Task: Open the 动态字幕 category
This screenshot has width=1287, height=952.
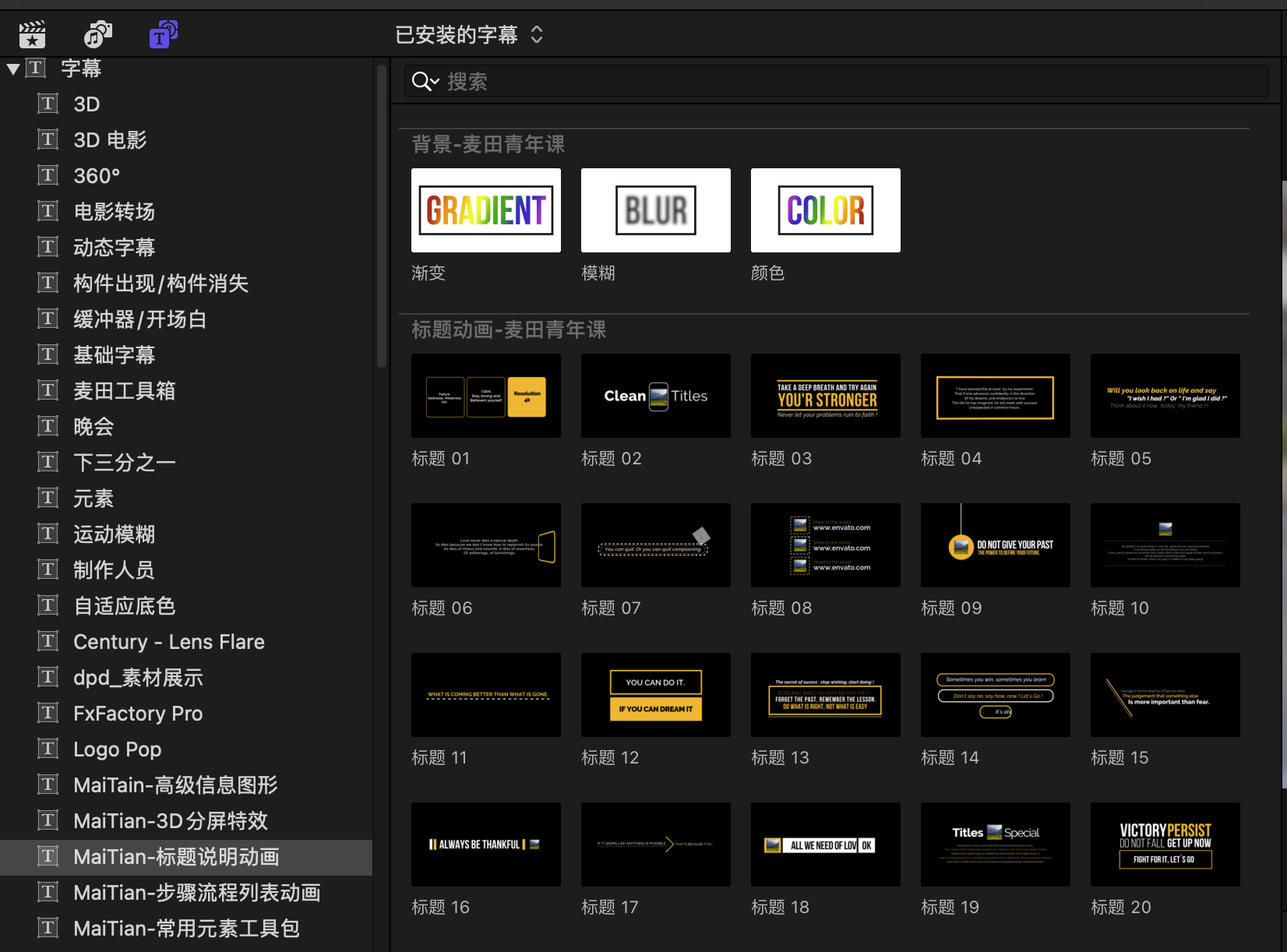Action: (187, 248)
